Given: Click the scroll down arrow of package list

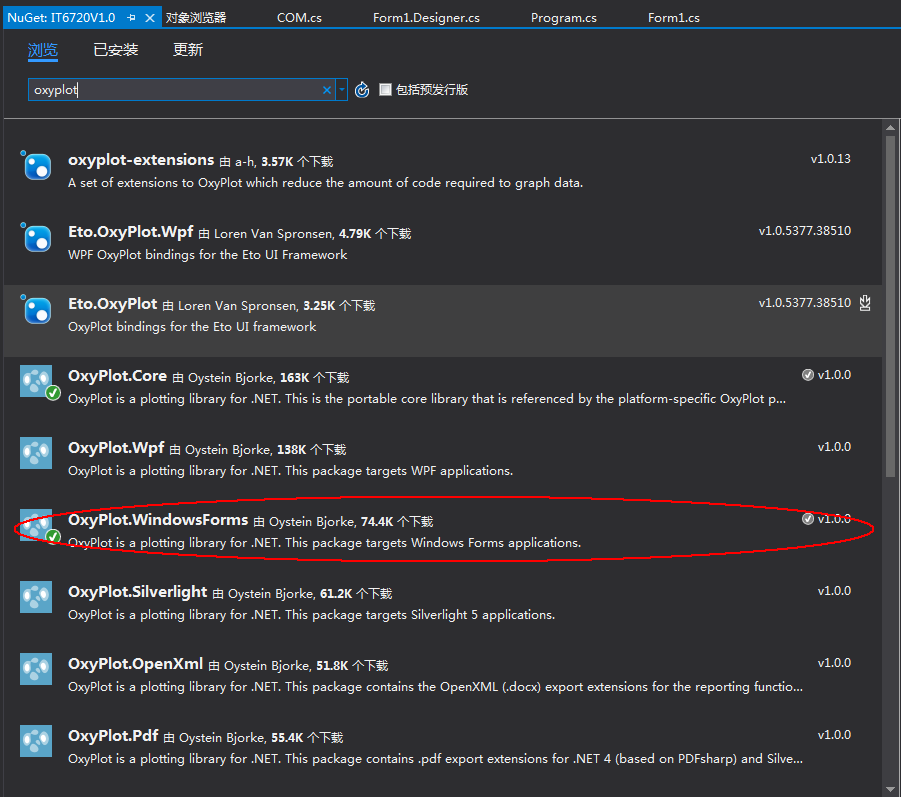Looking at the screenshot, I should (x=890, y=789).
